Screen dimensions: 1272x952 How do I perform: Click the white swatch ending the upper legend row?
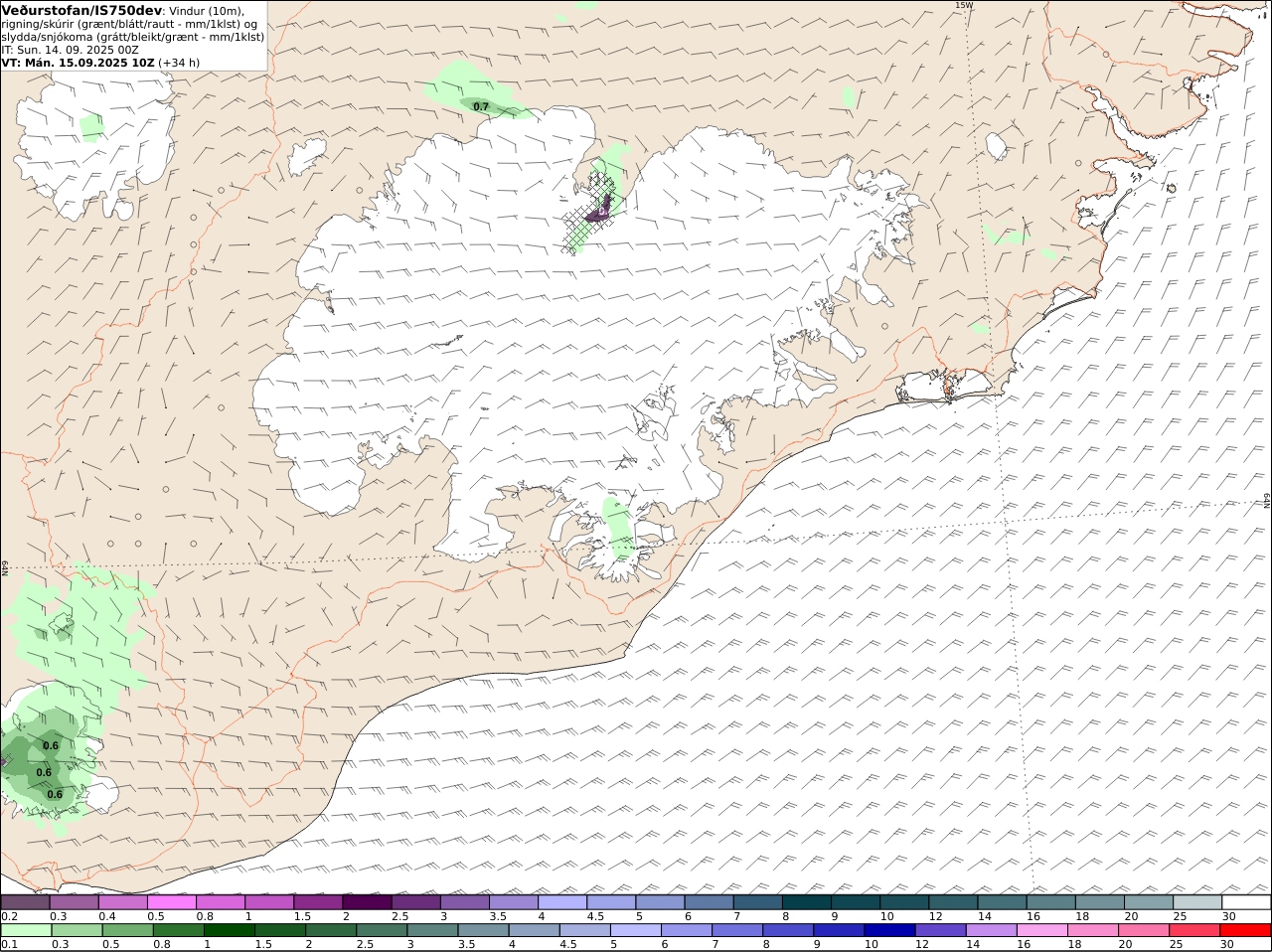1246,902
